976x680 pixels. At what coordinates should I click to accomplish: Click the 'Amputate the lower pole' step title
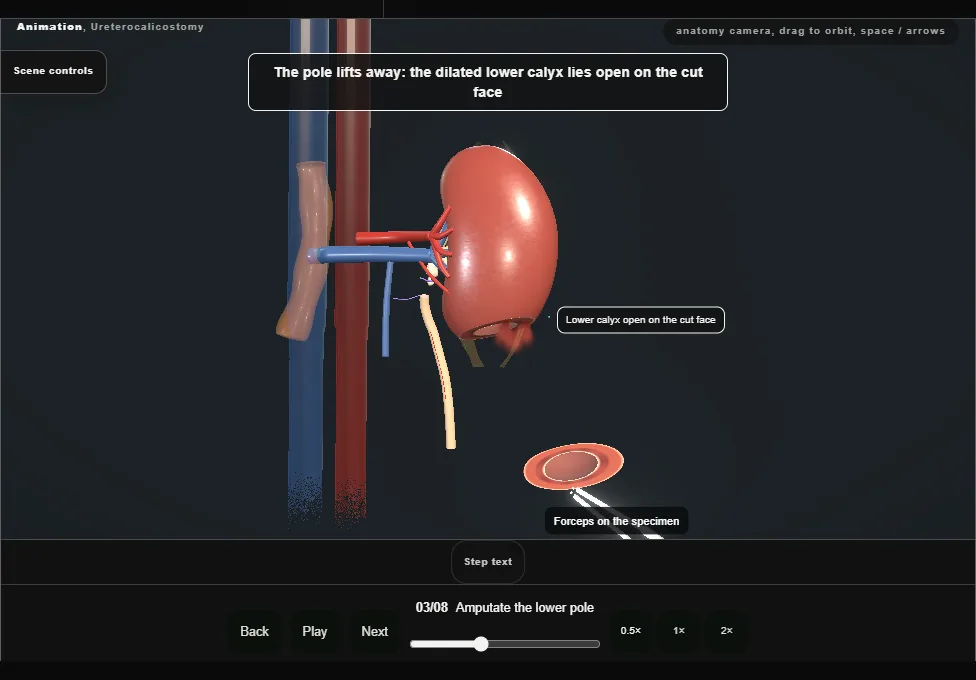coord(525,608)
